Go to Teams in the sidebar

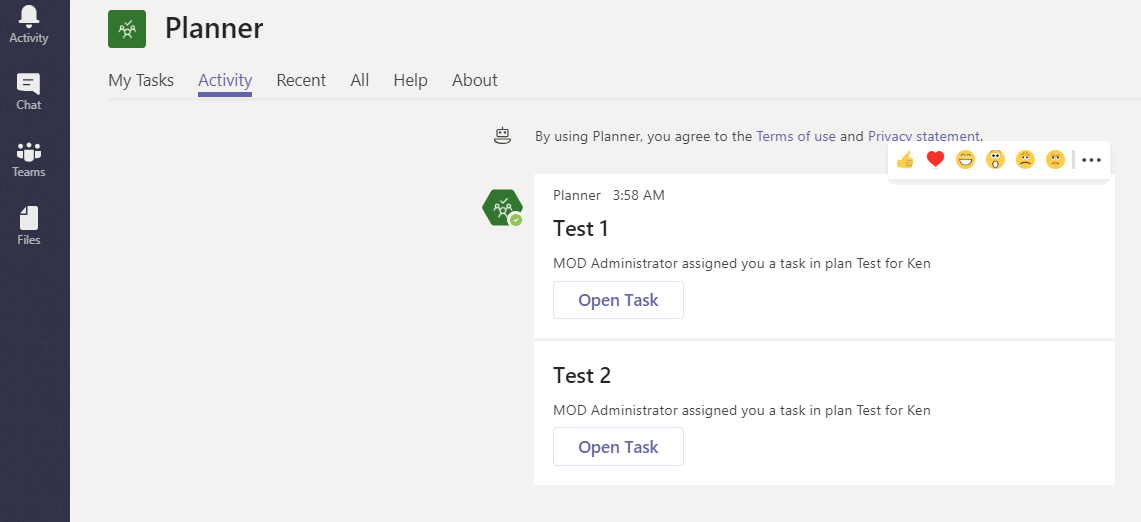coord(28,159)
